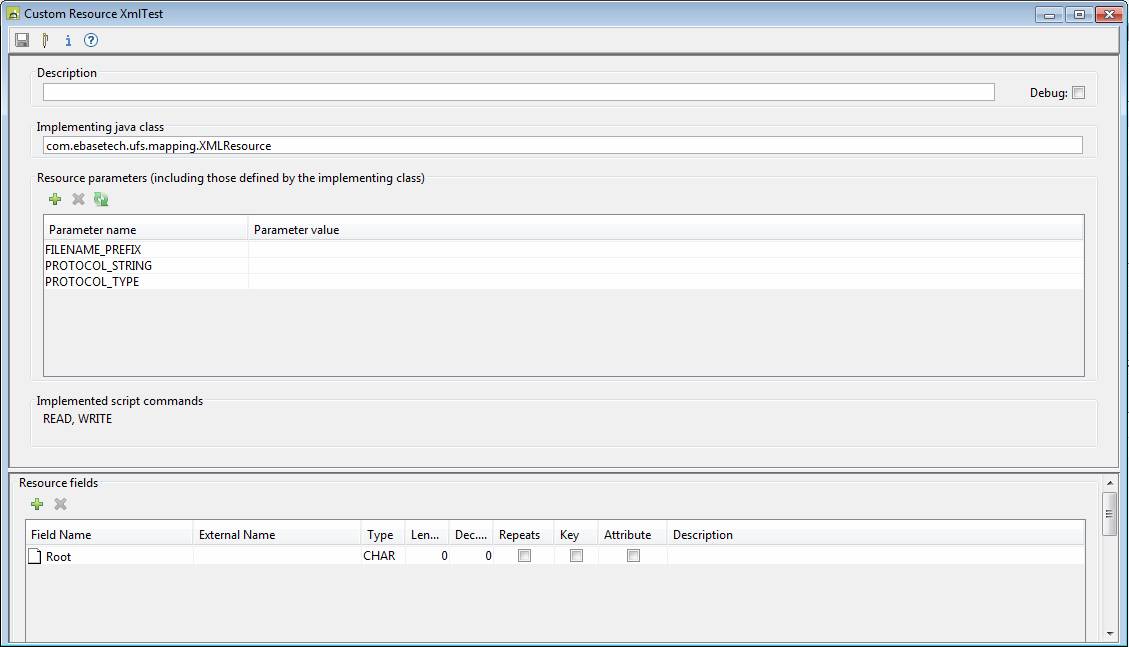Select the FILENAME_PREFIX parameter row

93,250
